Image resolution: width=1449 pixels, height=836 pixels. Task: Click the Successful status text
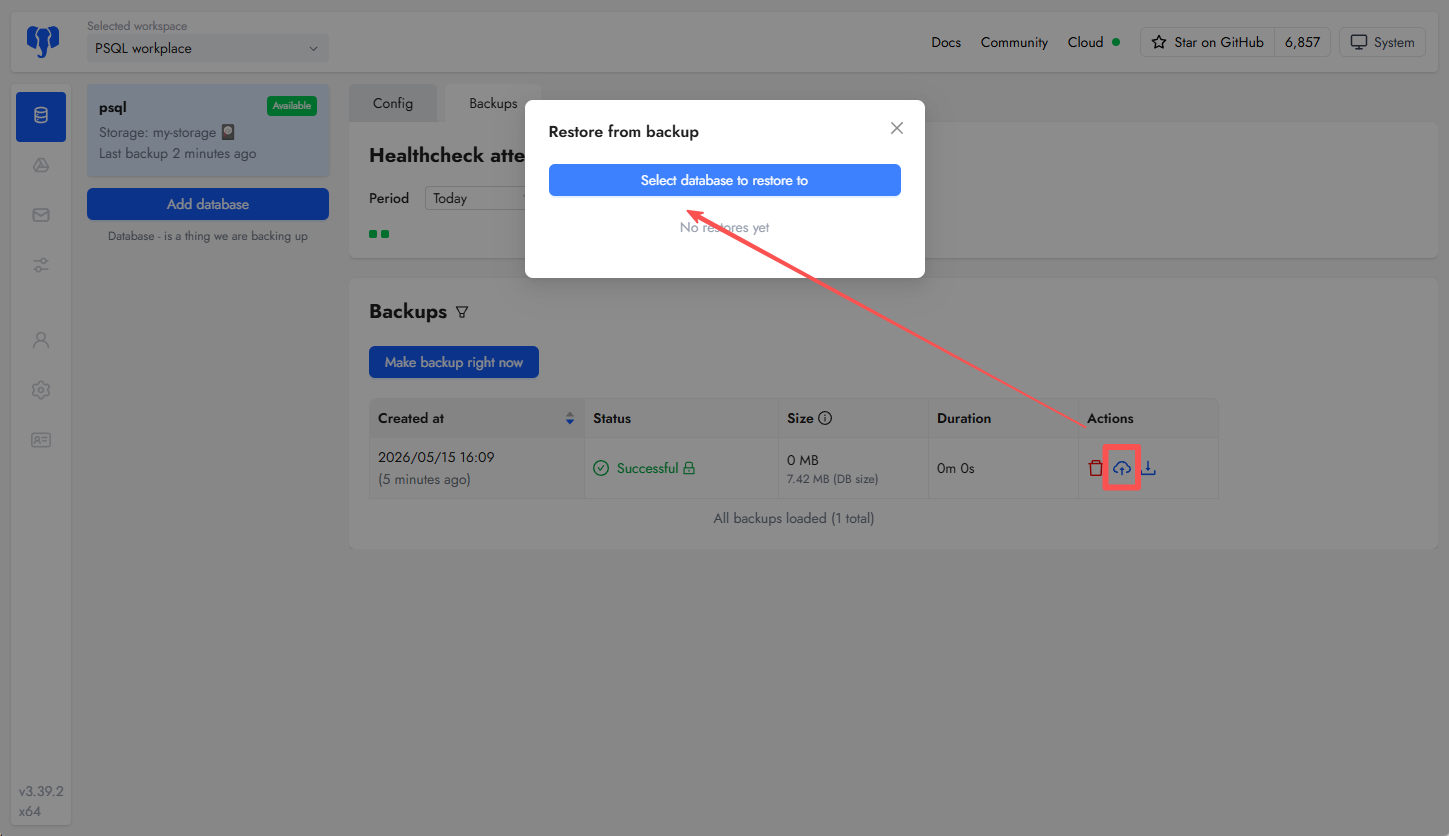647,468
